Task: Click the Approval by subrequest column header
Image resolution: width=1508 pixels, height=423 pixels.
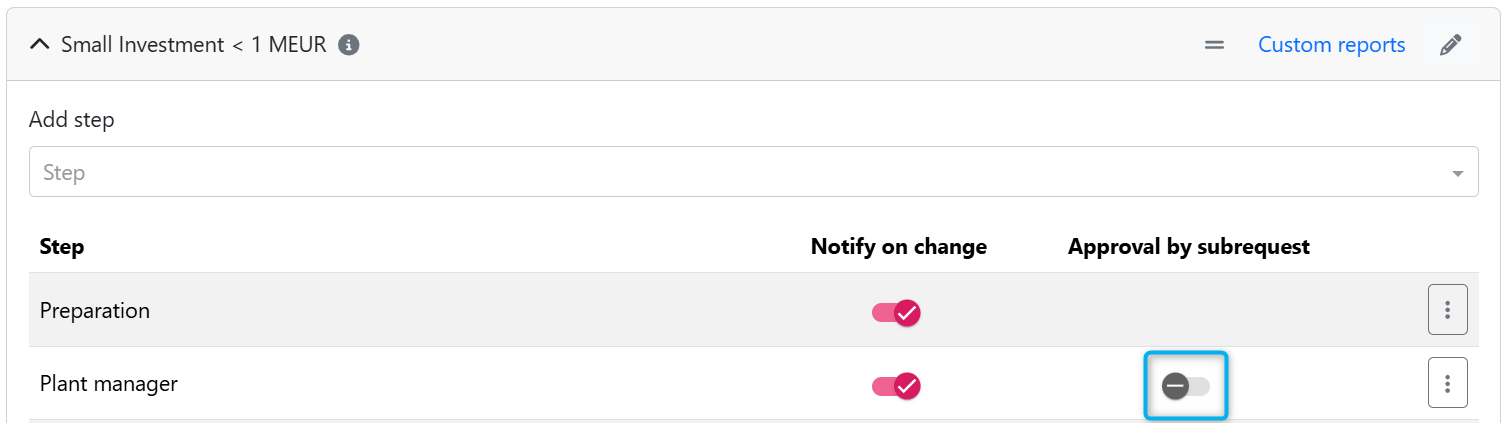Action: point(1189,247)
